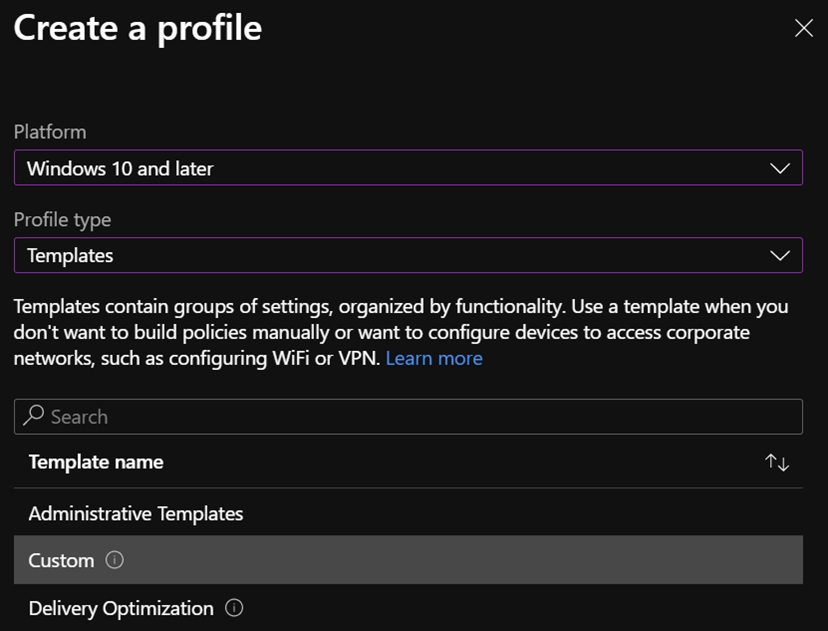Click the Create a profile title
The image size is (828, 631).
[135, 29]
